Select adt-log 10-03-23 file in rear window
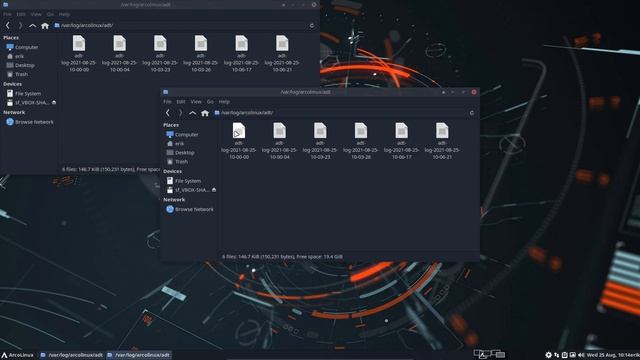The height and width of the screenshot is (360, 640). [x=160, y=54]
